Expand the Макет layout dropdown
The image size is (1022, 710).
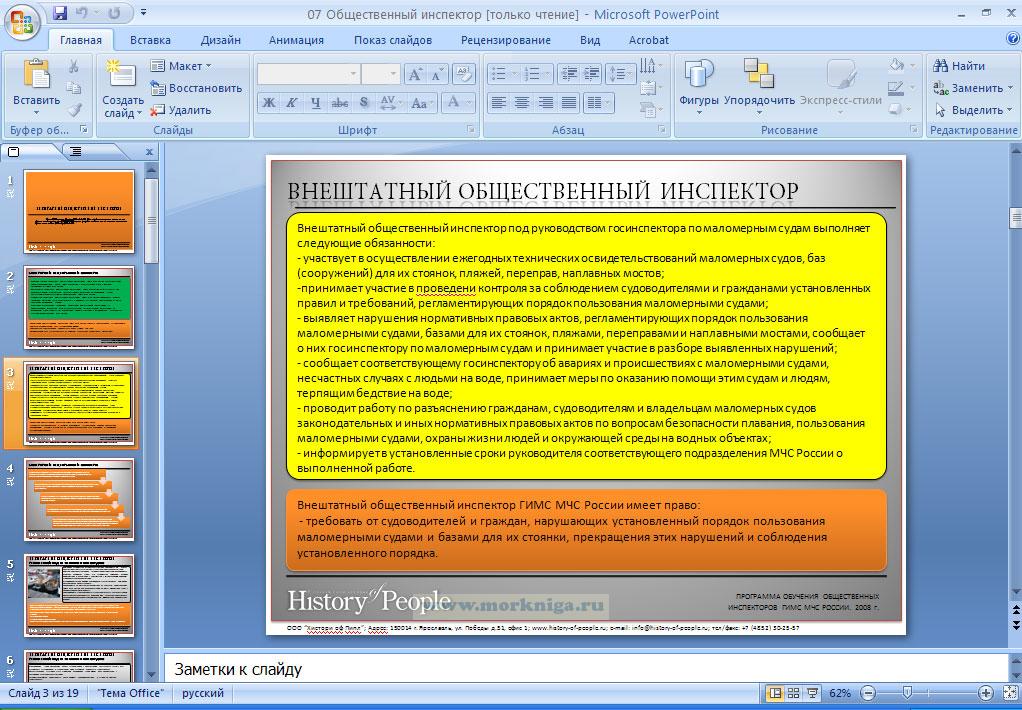tap(183, 66)
